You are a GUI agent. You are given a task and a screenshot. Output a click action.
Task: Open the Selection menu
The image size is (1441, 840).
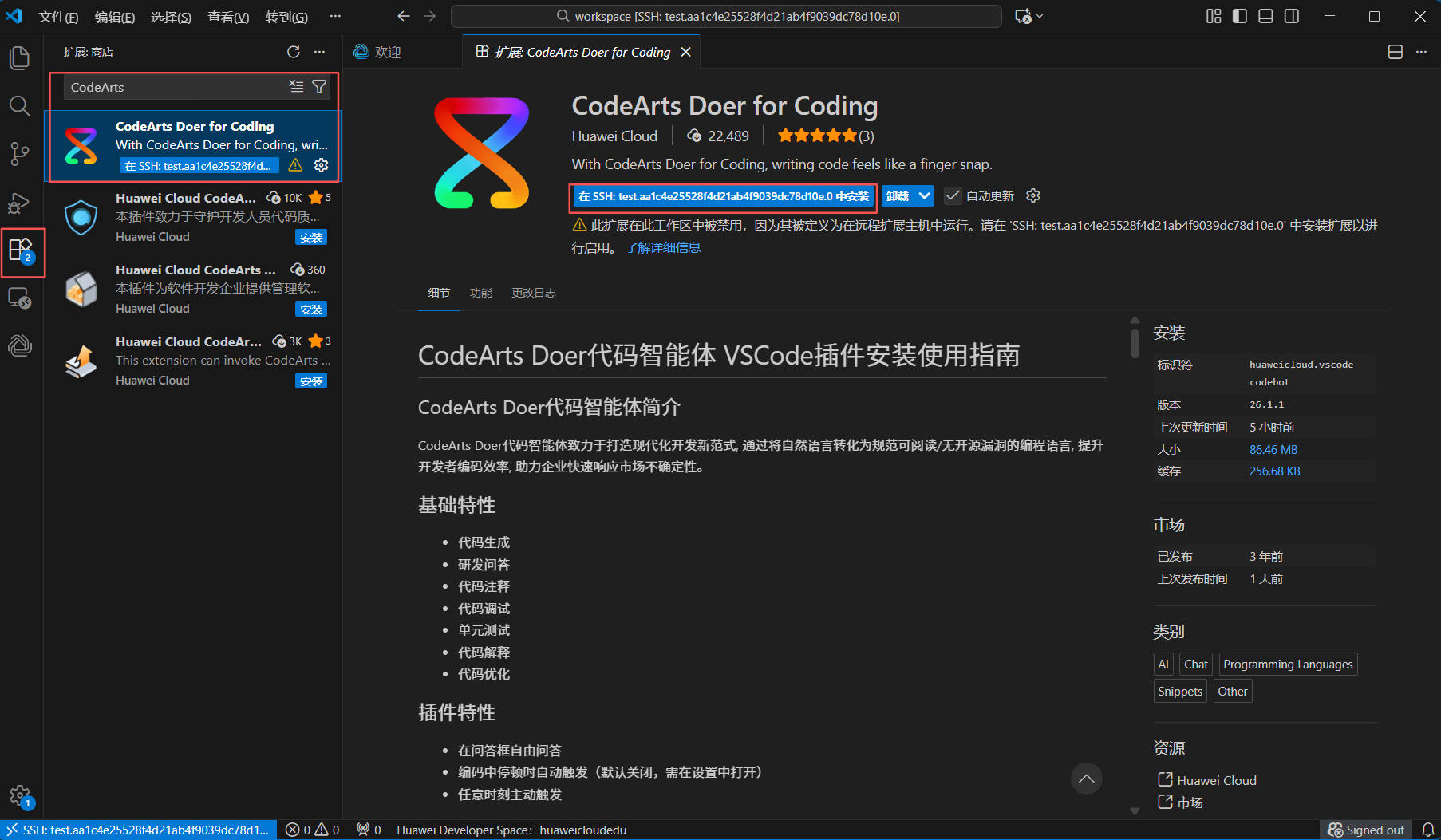tap(171, 17)
